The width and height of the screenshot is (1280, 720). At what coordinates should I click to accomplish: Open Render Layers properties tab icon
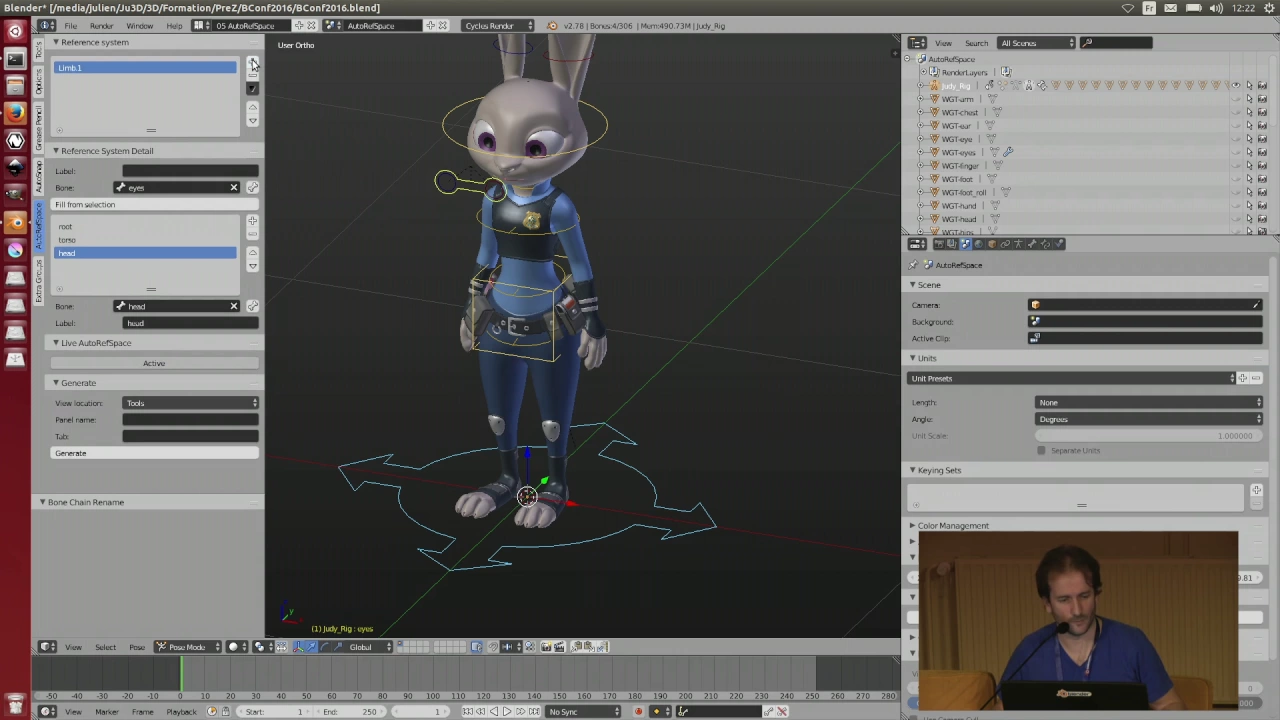coord(952,244)
